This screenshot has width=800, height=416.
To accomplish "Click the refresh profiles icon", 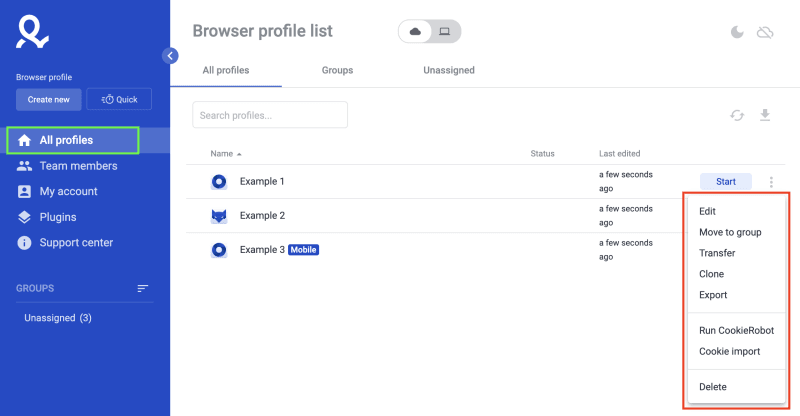I will (737, 115).
